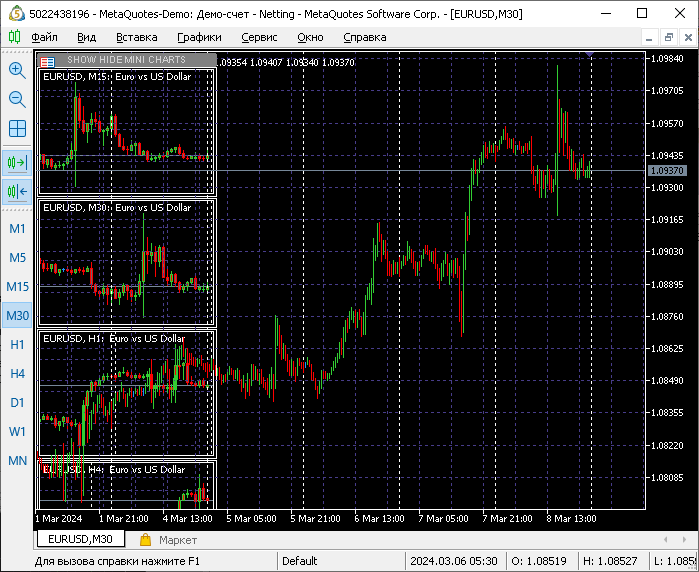Switch to M15 timeframe
The height and width of the screenshot is (572, 699).
(x=17, y=286)
